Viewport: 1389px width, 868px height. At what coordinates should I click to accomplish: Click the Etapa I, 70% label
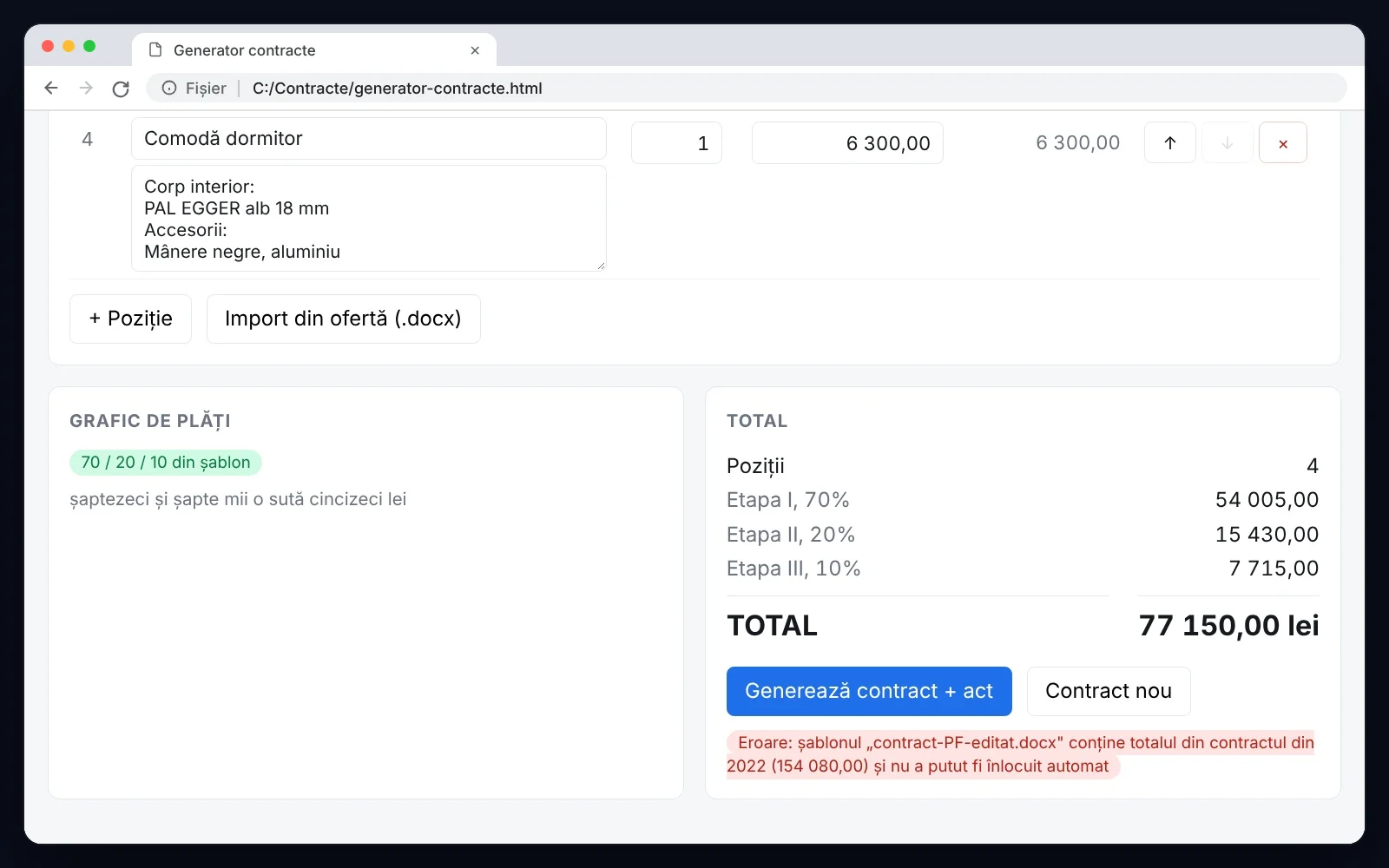pyautogui.click(x=788, y=500)
